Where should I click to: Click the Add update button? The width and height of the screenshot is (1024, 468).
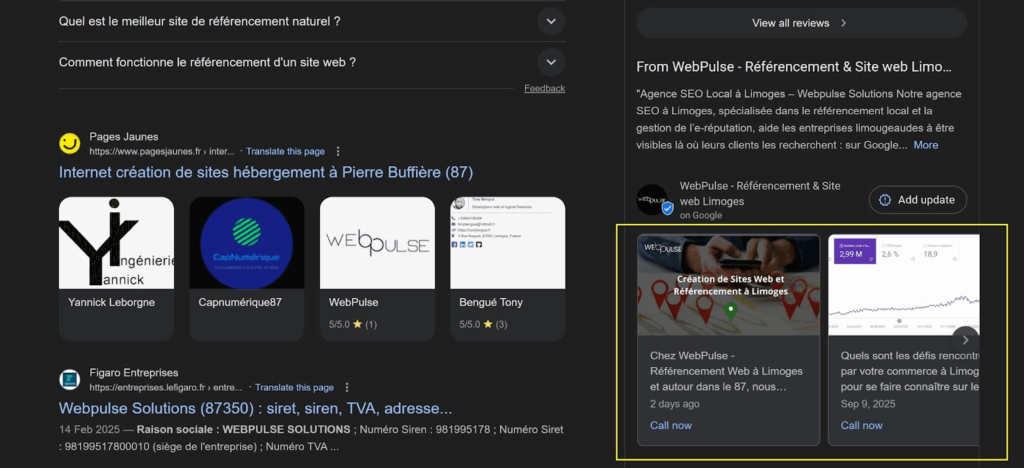point(918,200)
